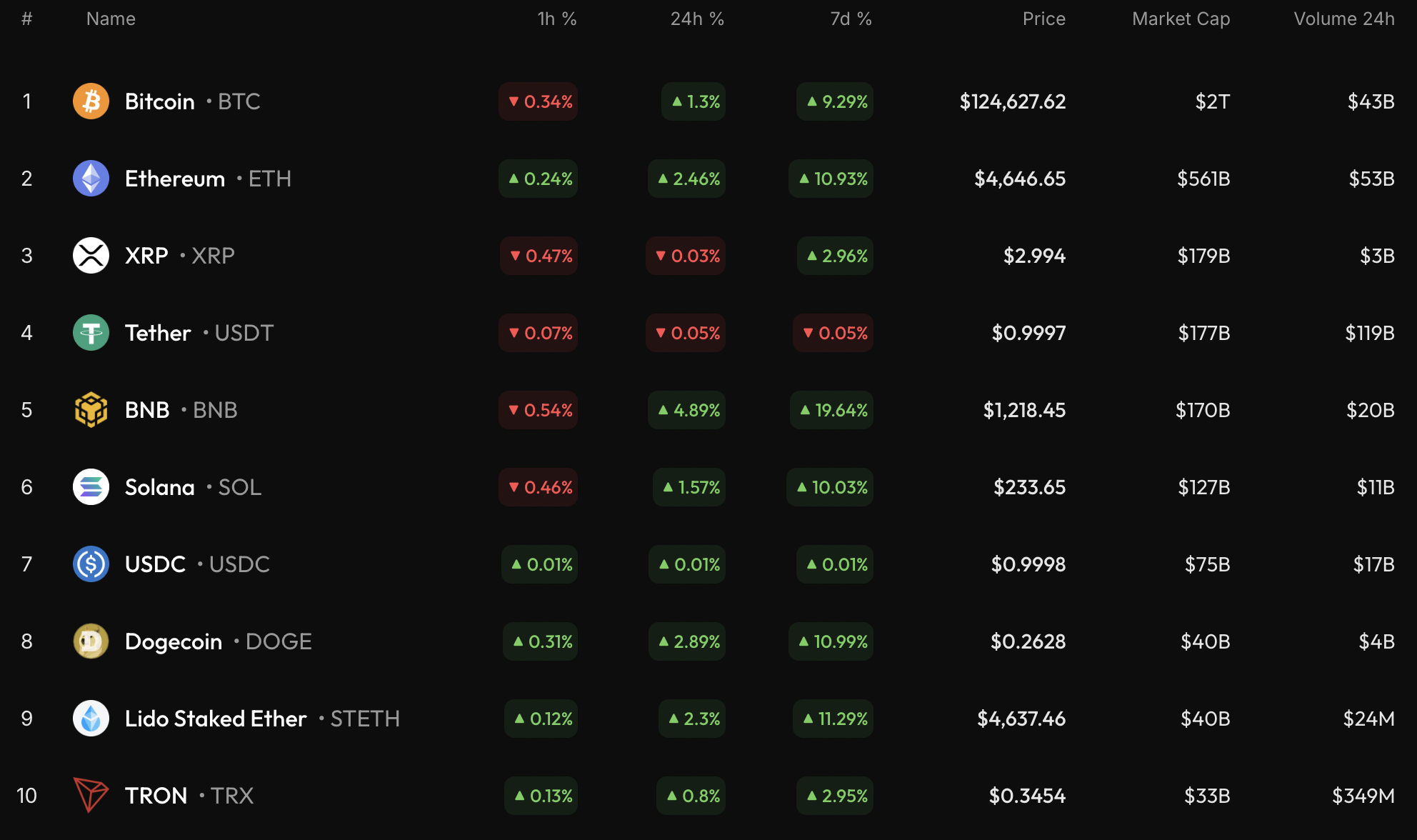The width and height of the screenshot is (1417, 840).
Task: Click the XRP coin logo
Action: [x=91, y=256]
